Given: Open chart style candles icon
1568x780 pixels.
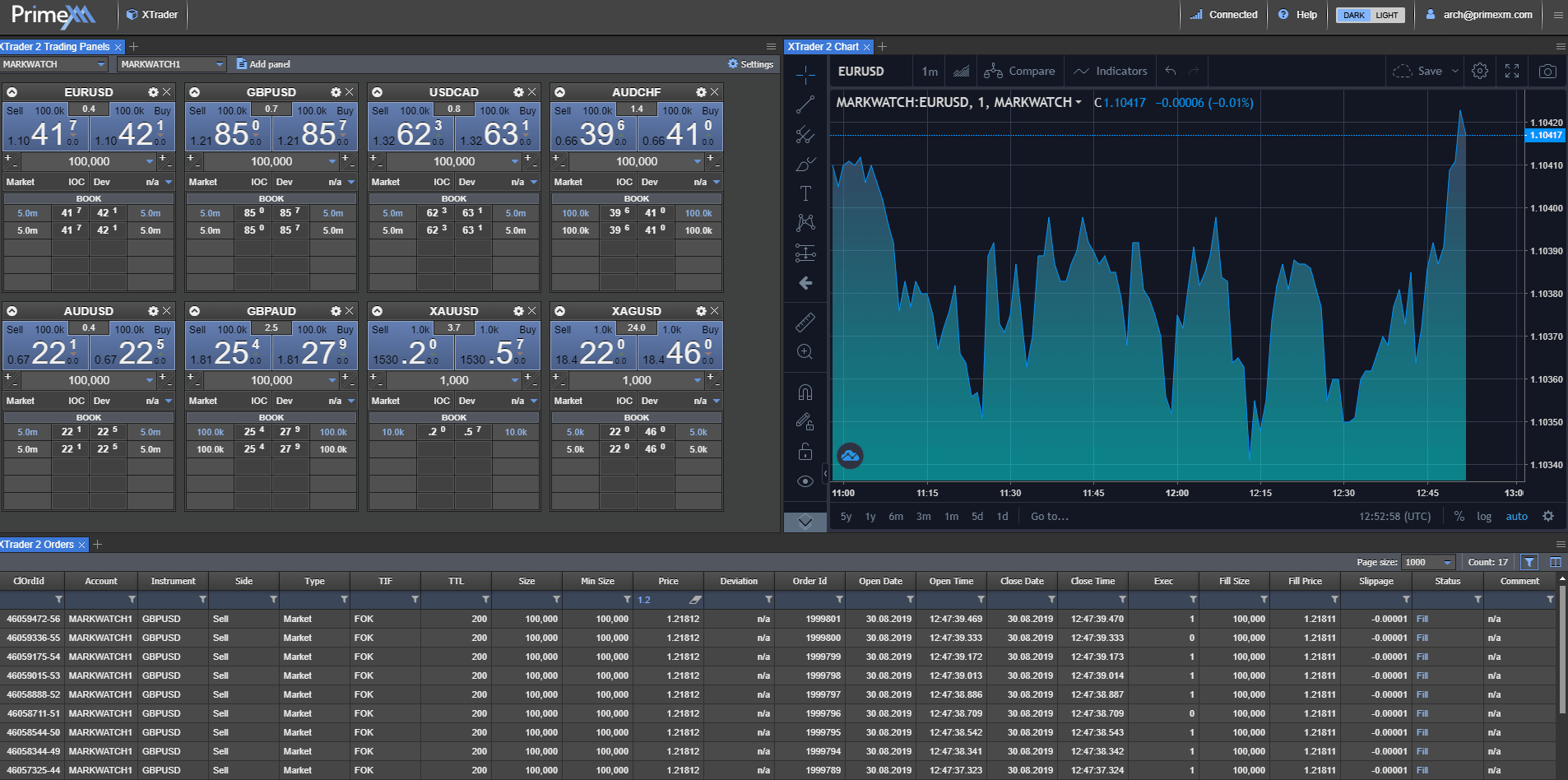Looking at the screenshot, I should [x=961, y=72].
